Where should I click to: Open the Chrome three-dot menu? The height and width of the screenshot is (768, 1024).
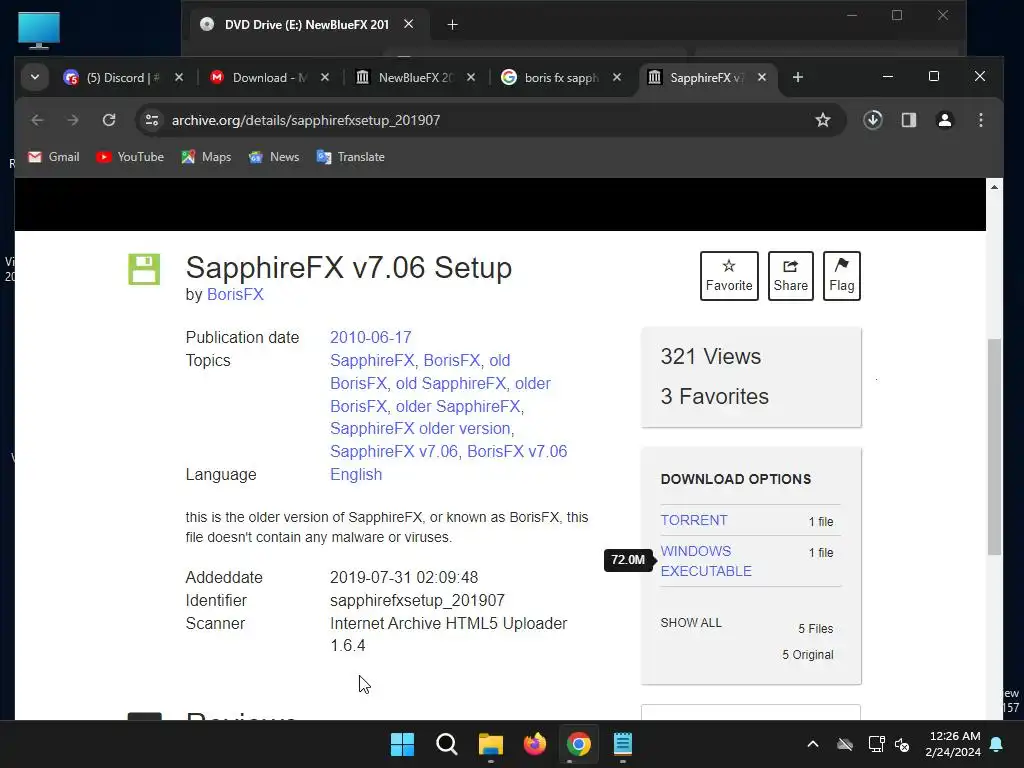coord(981,120)
